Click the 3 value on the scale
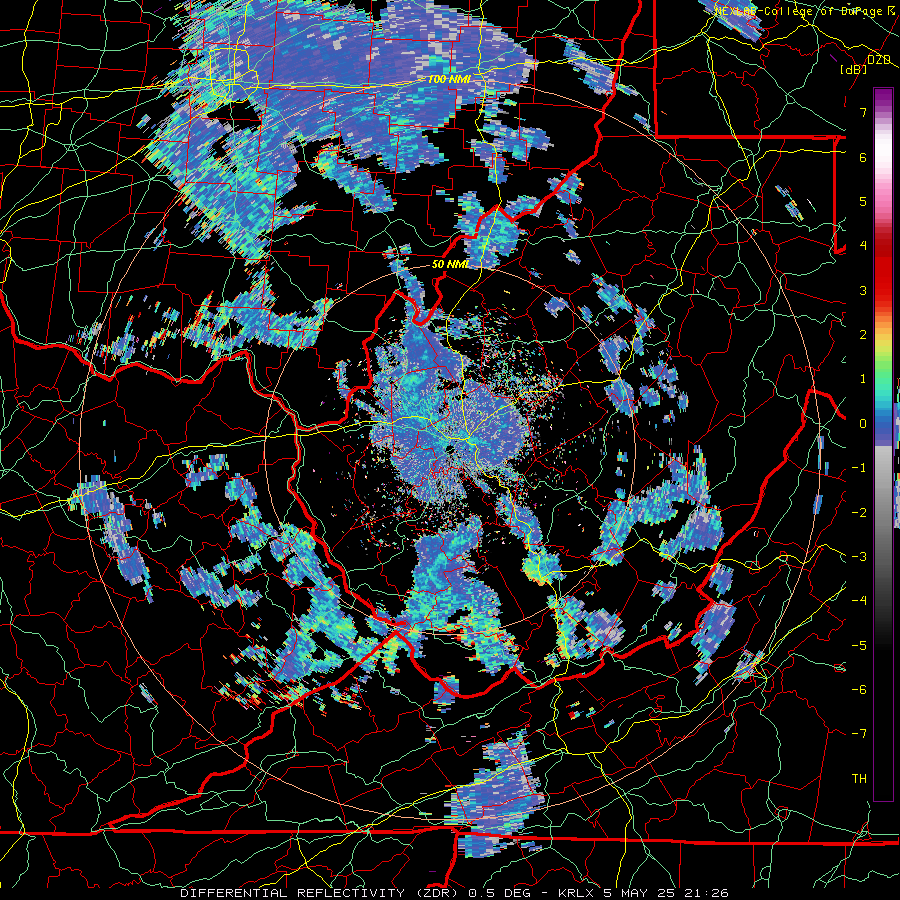 click(863, 290)
